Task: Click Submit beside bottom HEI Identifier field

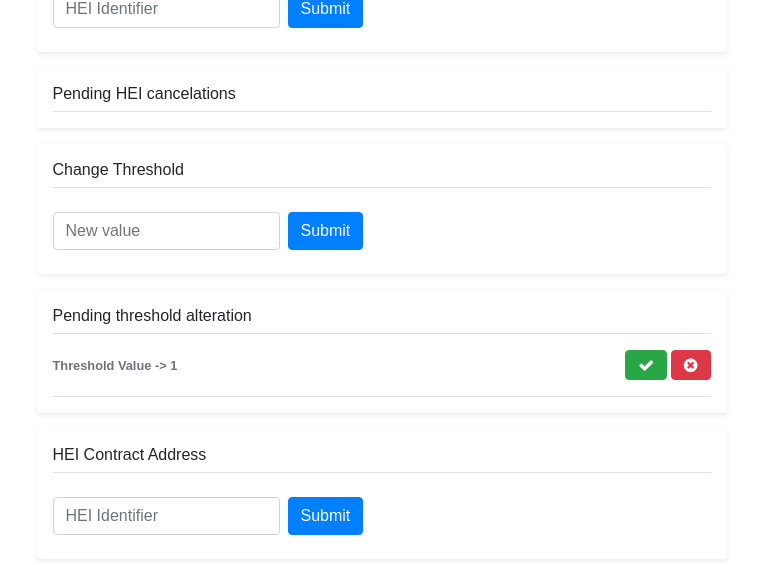Action: click(325, 516)
